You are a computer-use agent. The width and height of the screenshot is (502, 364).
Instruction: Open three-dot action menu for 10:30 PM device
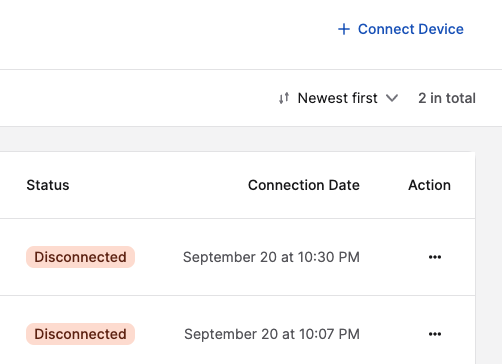coord(435,257)
